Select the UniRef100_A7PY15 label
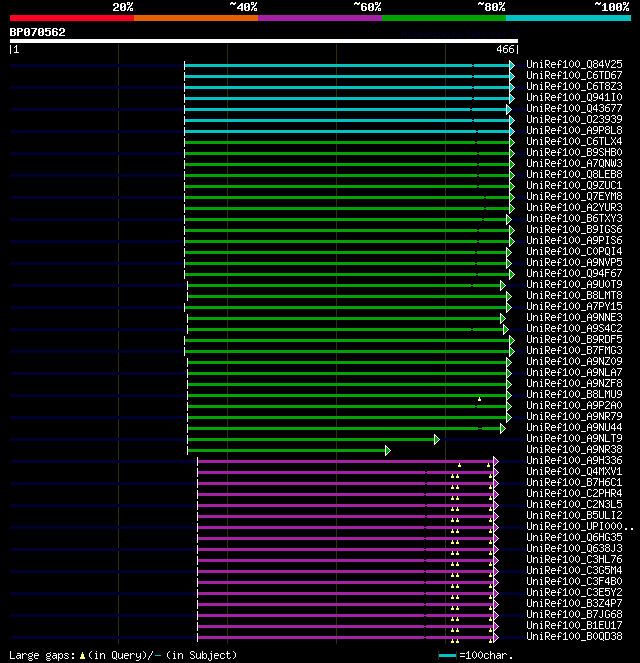The image size is (640, 663). click(574, 306)
